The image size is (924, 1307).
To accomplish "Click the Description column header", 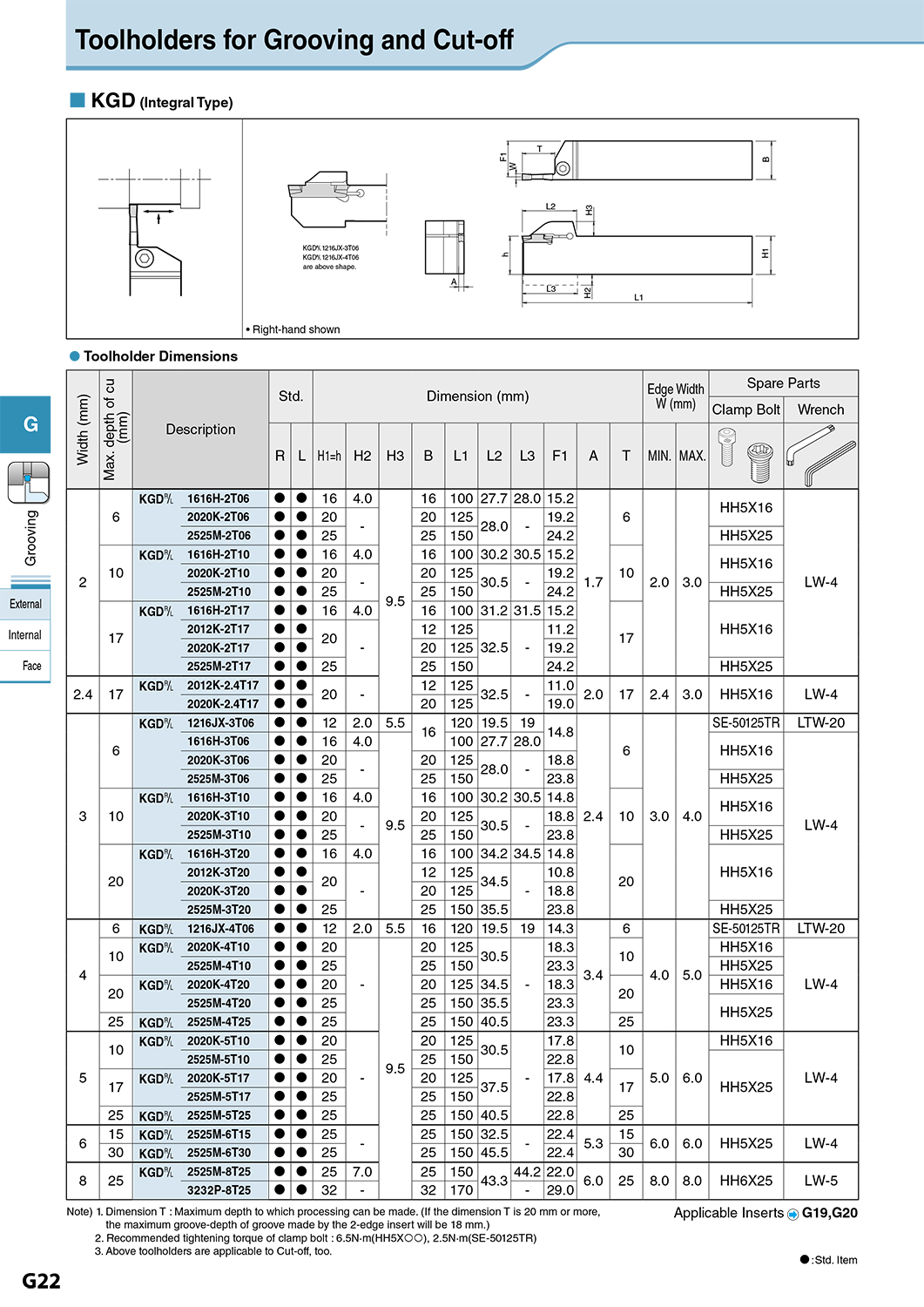I will (200, 430).
